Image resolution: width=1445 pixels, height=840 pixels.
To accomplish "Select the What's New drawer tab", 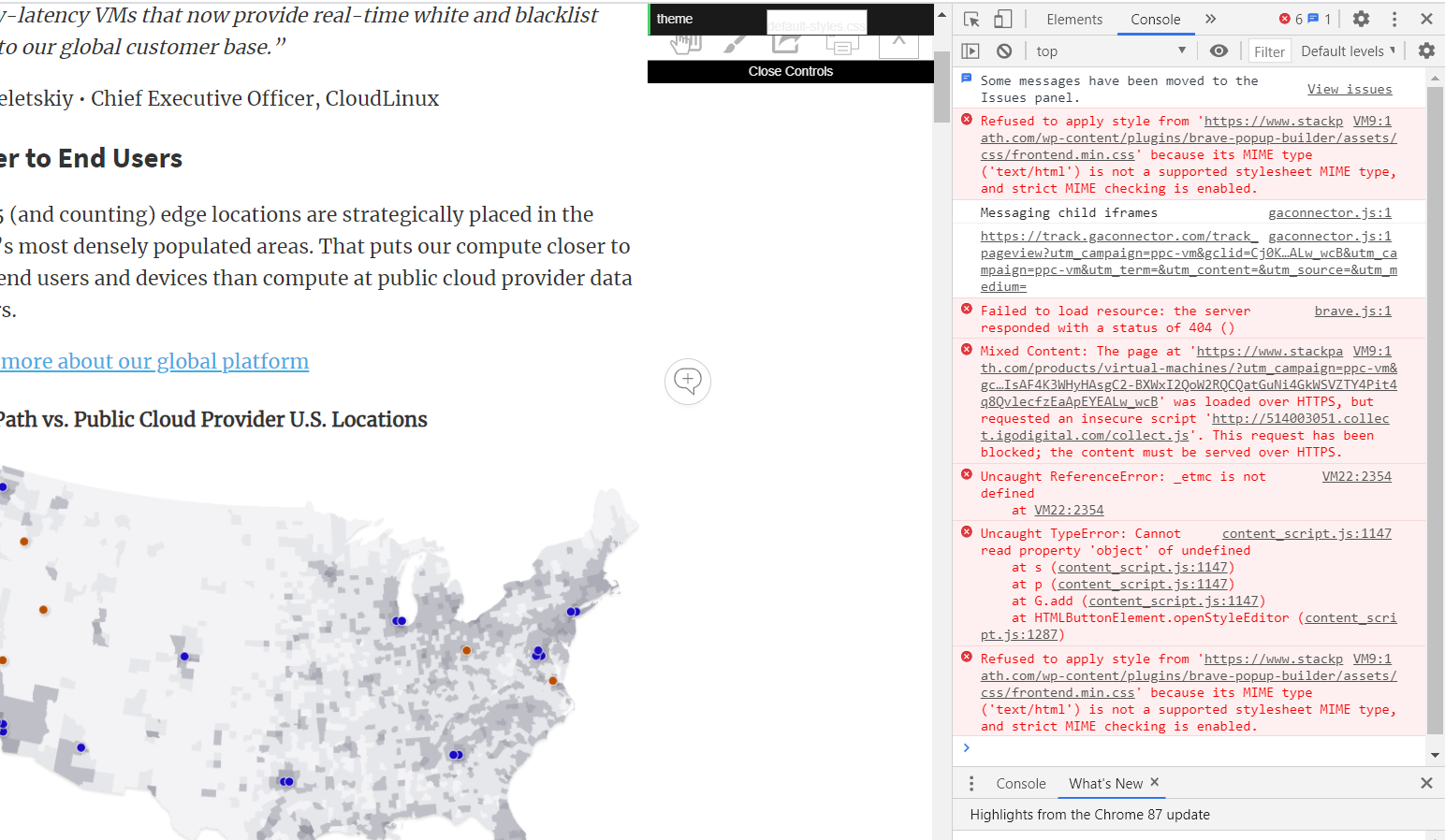I will pos(1106,784).
